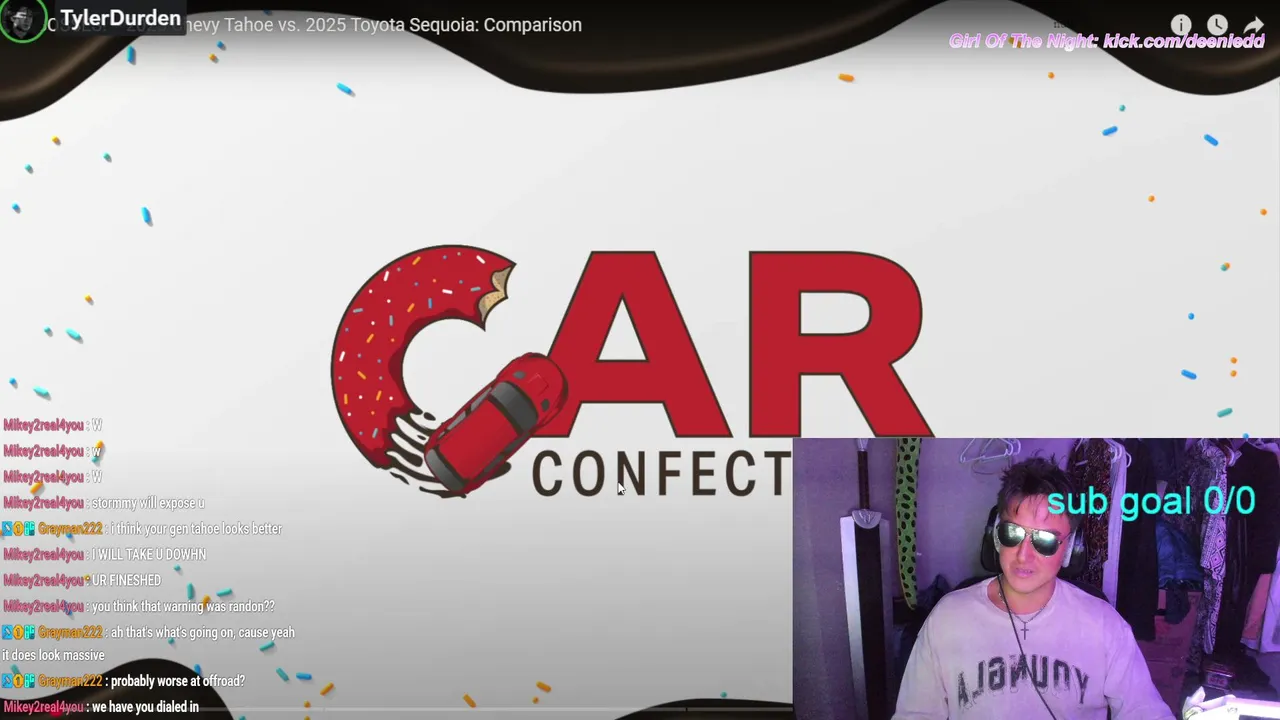This screenshot has height=720, width=1280.
Task: Click Grayman222 username on the offroad message
Action: point(70,682)
